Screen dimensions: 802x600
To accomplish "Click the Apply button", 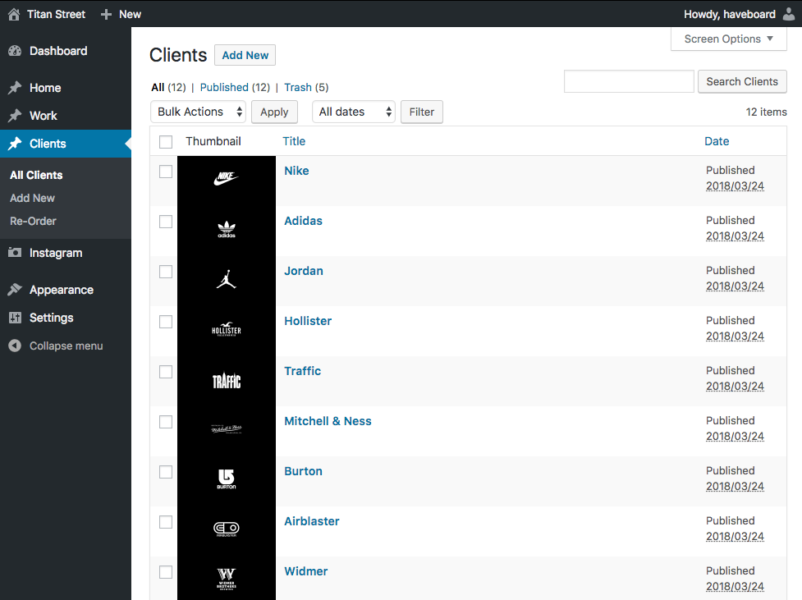I will tap(274, 112).
